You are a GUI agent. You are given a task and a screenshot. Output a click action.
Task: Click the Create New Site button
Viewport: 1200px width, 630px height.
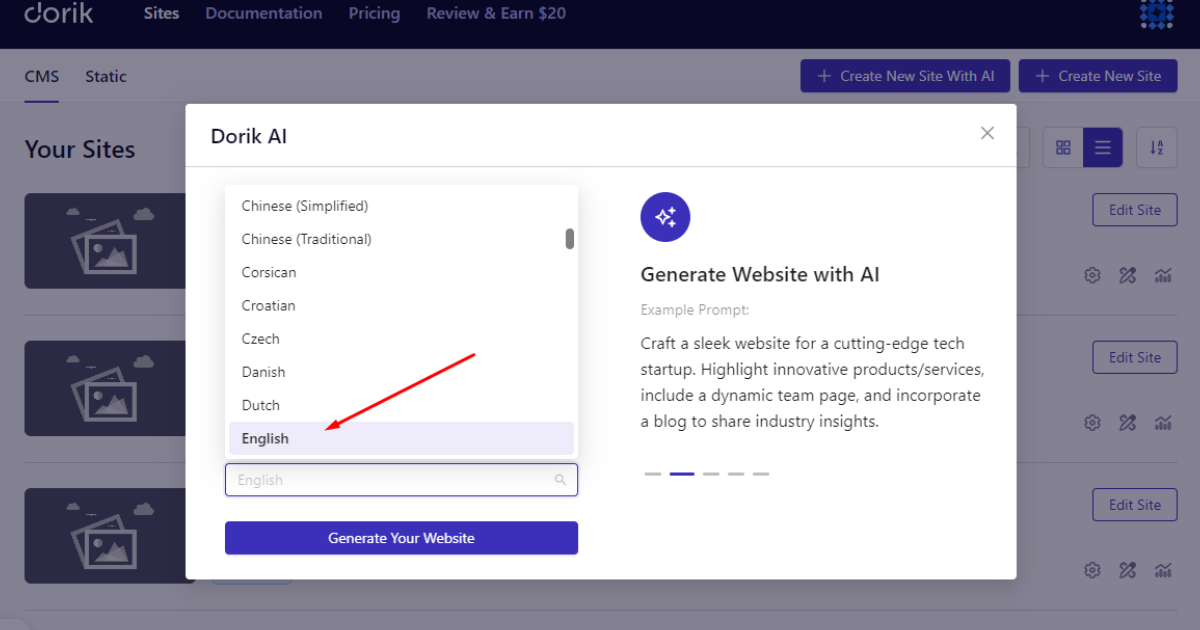click(x=1098, y=76)
